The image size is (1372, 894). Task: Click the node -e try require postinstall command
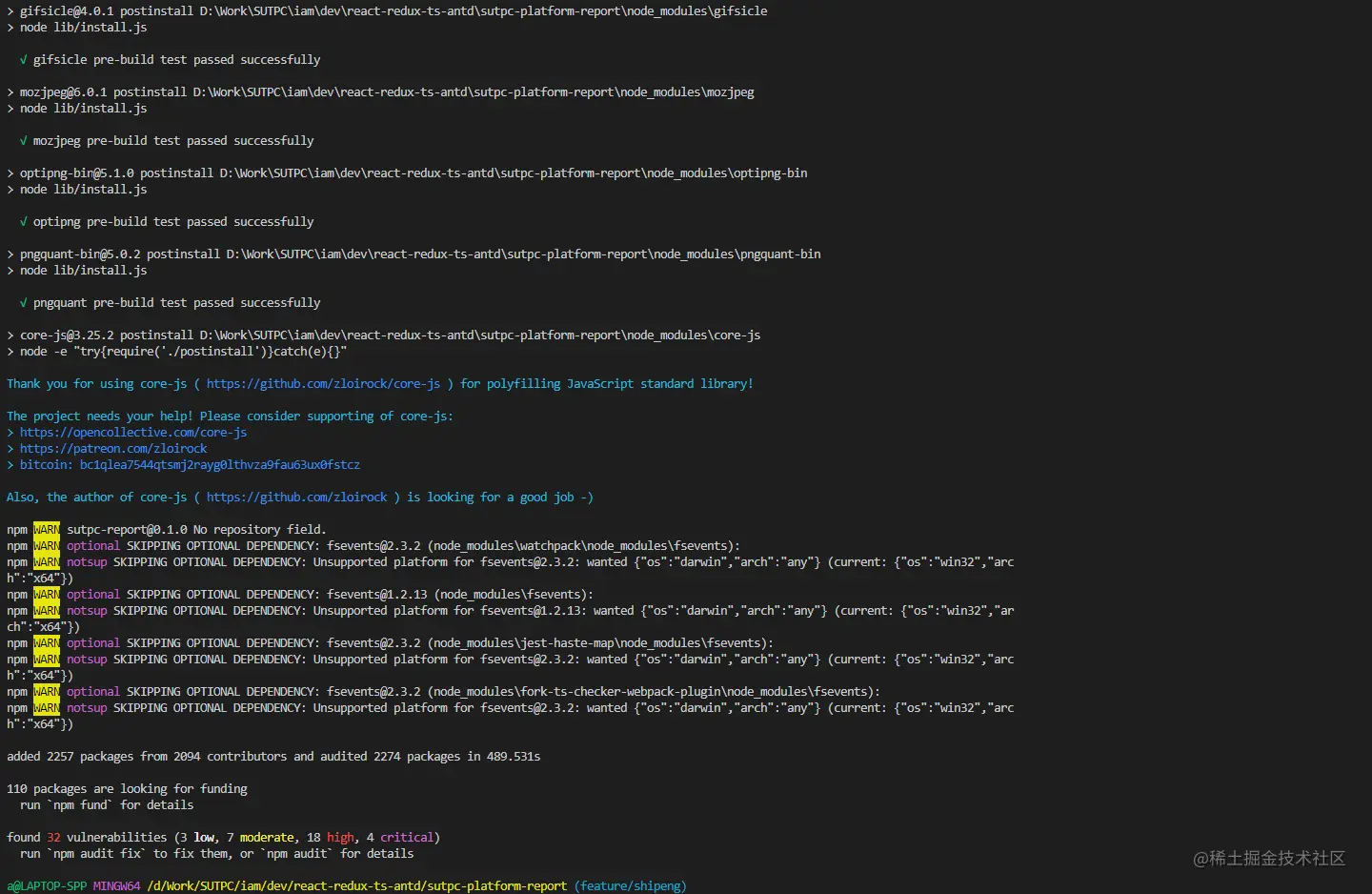(176, 352)
